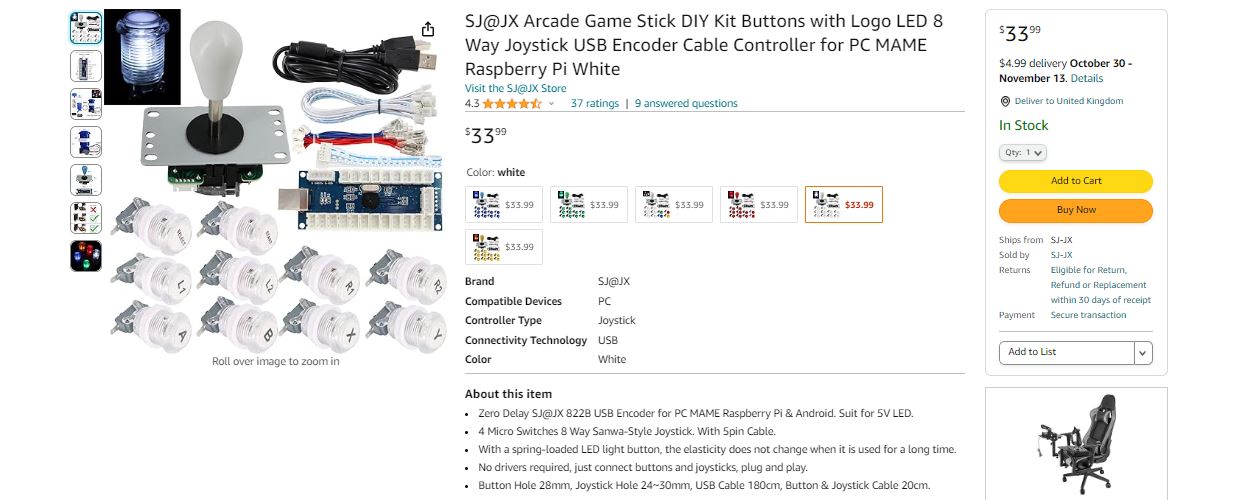The image size is (1247, 500).
Task: Expand the rating breakdown chevron
Action: click(551, 104)
